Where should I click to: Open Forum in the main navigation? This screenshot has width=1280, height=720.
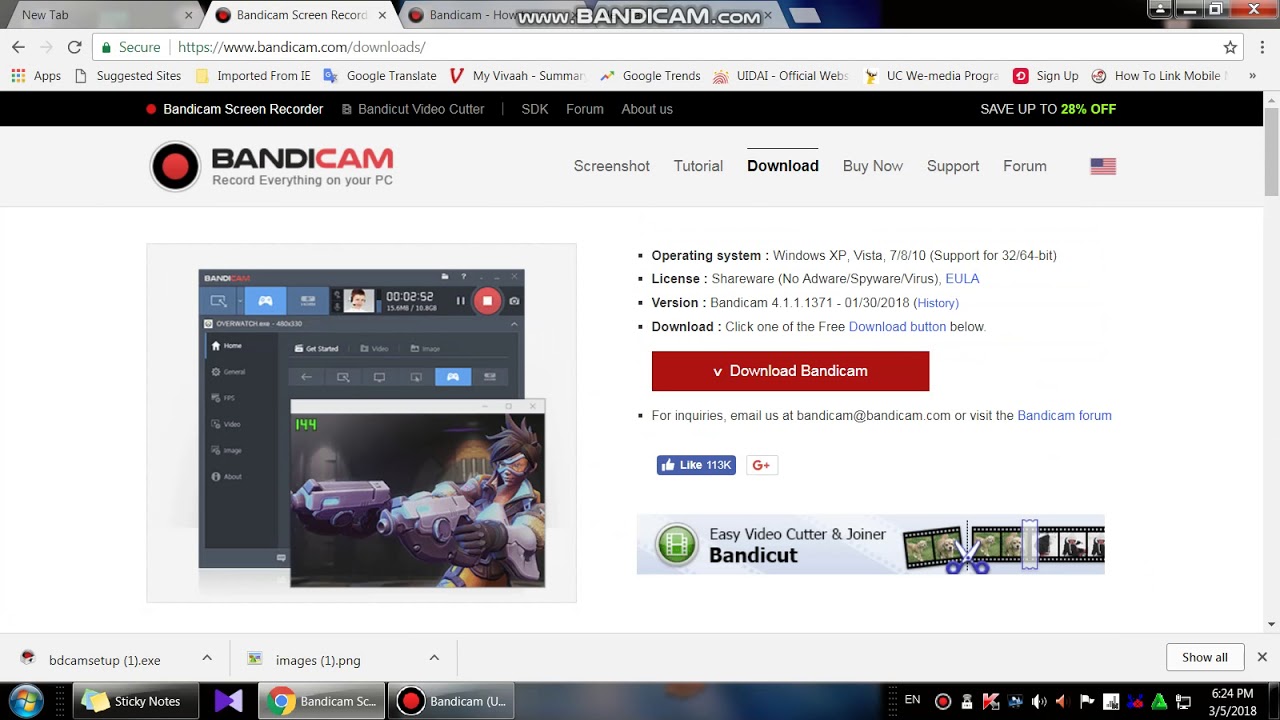click(x=1025, y=166)
